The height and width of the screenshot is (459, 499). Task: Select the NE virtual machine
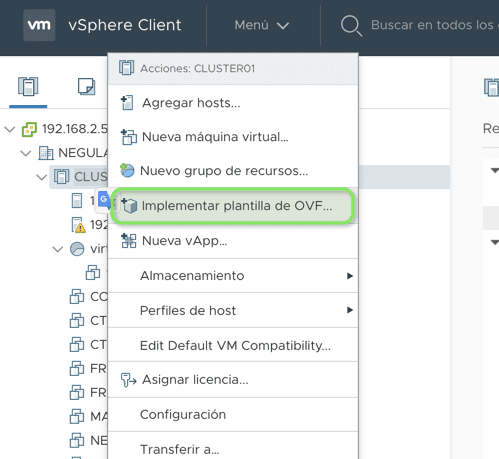[89, 441]
